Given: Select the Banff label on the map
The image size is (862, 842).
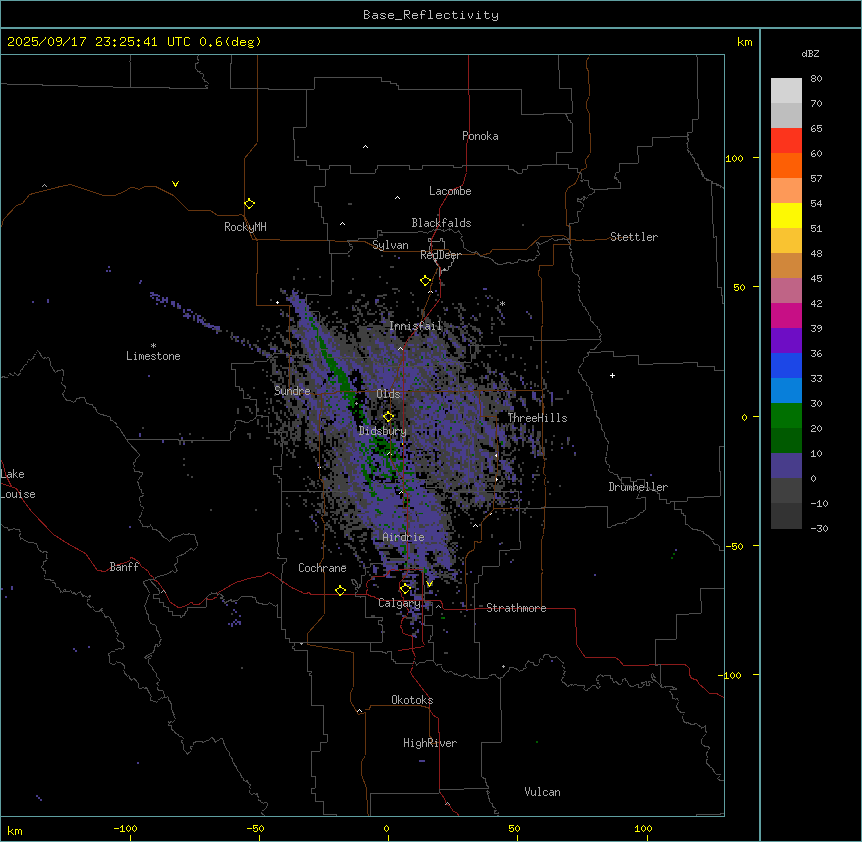Looking at the screenshot, I should pyautogui.click(x=124, y=567).
